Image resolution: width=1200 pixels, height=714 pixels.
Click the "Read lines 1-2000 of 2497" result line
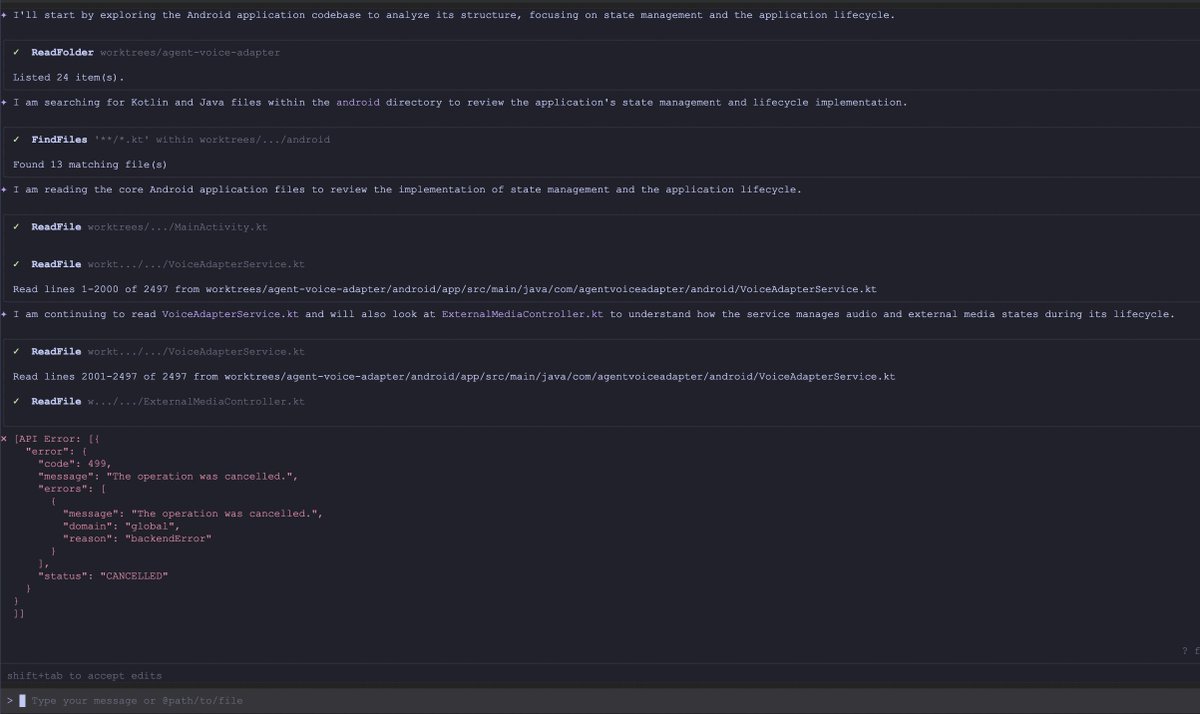coord(445,290)
